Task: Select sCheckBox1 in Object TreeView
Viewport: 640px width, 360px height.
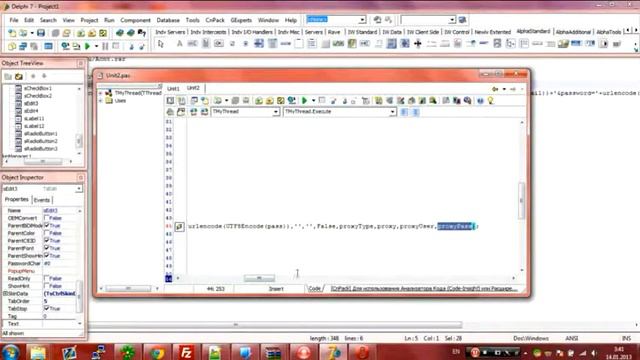Action: pyautogui.click(x=38, y=88)
